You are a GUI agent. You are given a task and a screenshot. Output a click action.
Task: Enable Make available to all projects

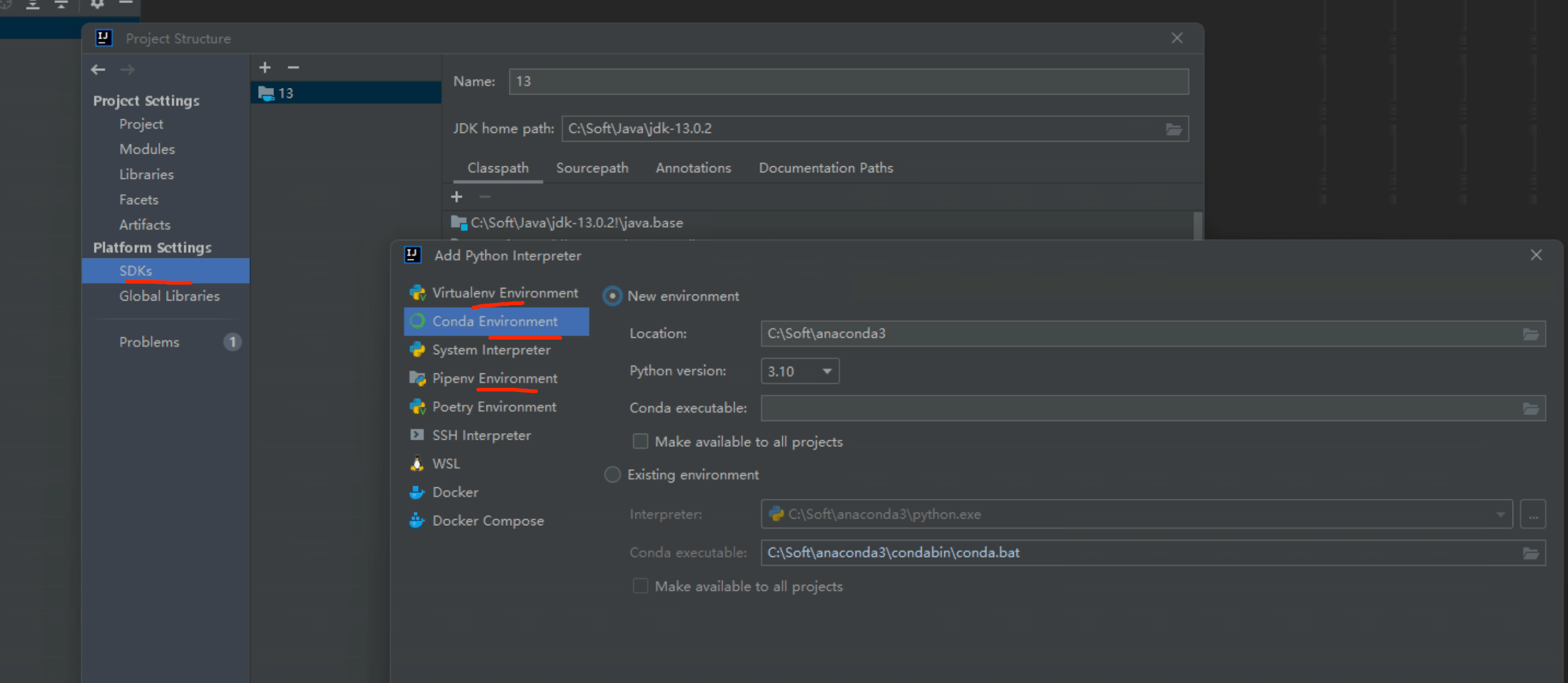(x=640, y=441)
